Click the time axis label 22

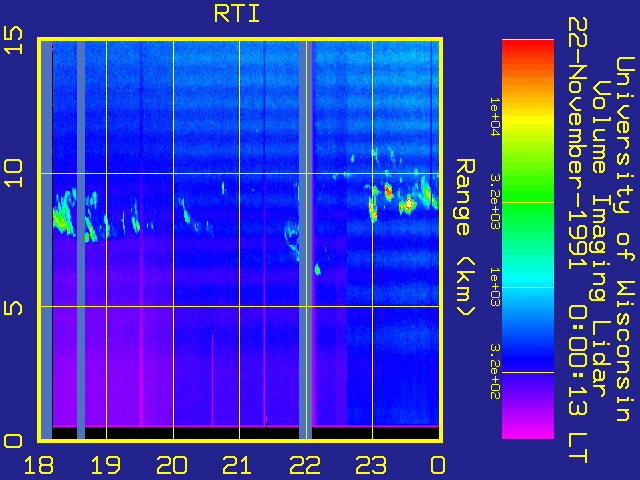coord(304,465)
